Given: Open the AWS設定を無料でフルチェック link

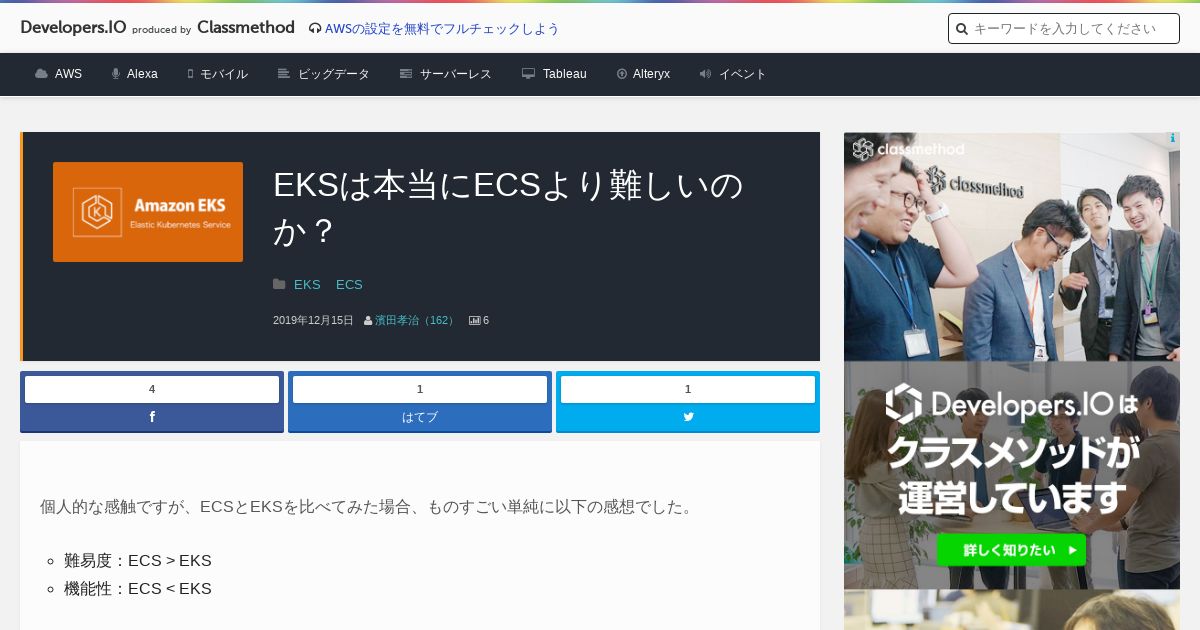Looking at the screenshot, I should pos(442,29).
